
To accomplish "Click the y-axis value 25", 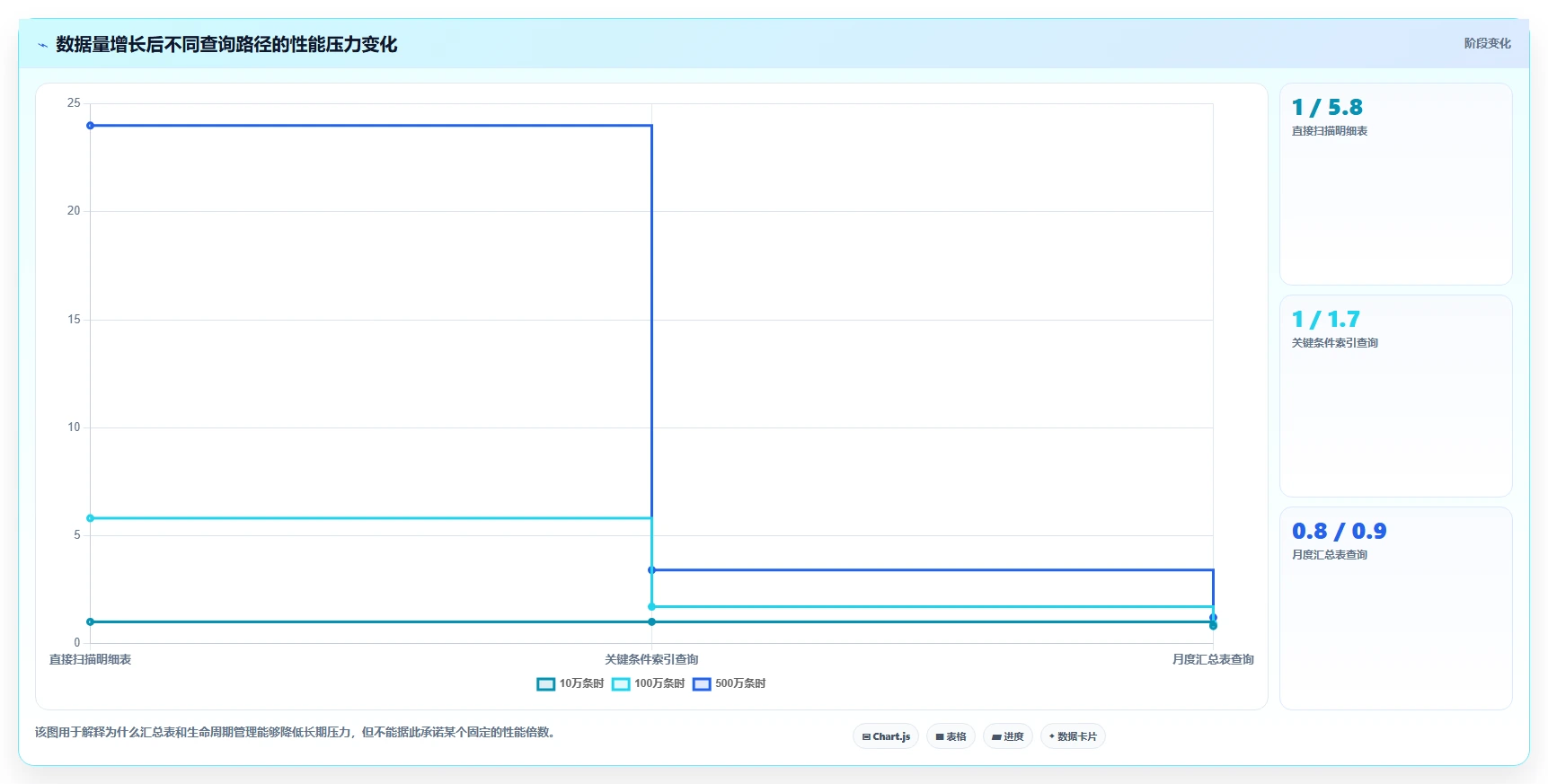I will tap(74, 103).
